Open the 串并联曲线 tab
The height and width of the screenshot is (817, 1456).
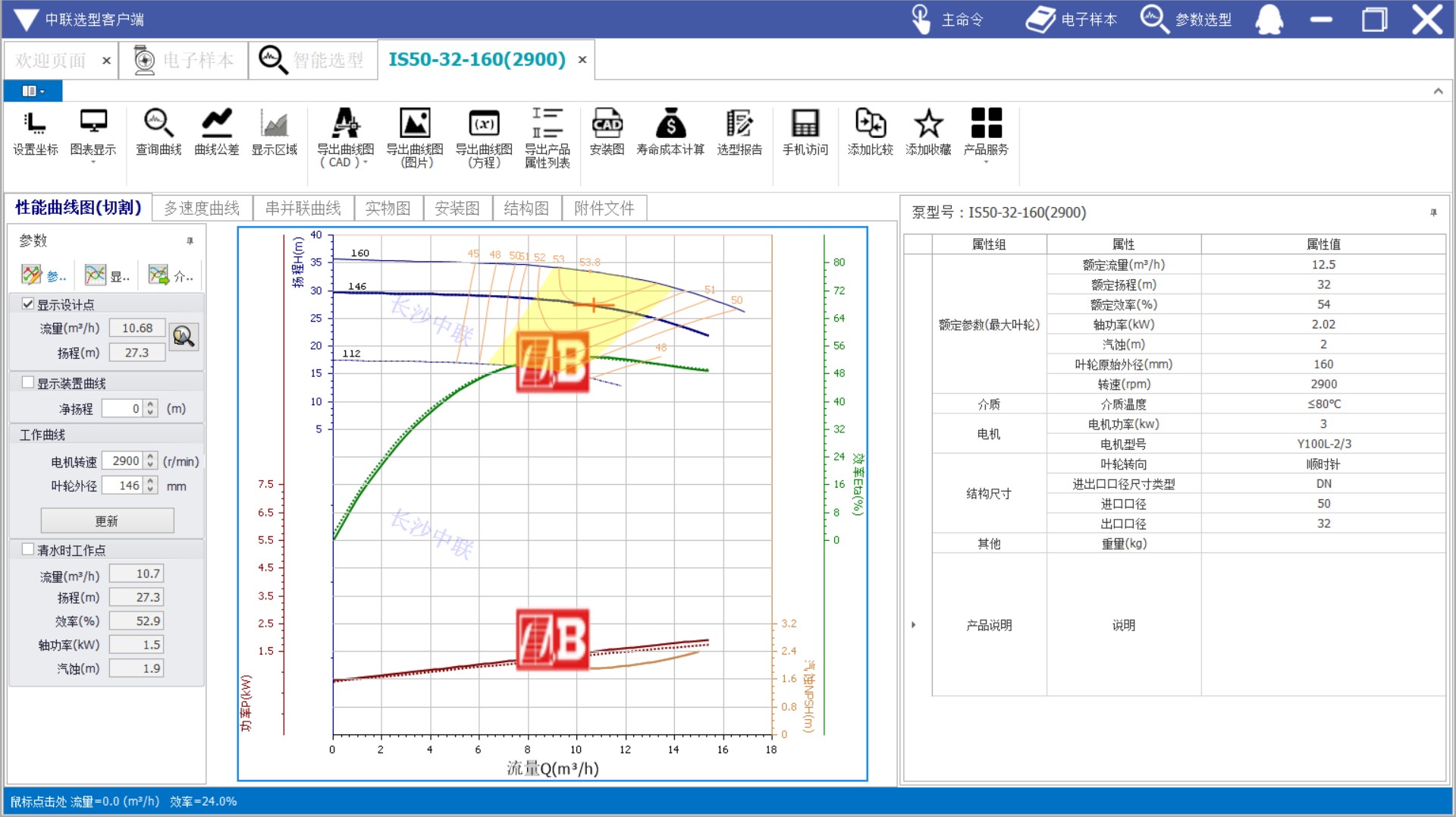tap(303, 208)
